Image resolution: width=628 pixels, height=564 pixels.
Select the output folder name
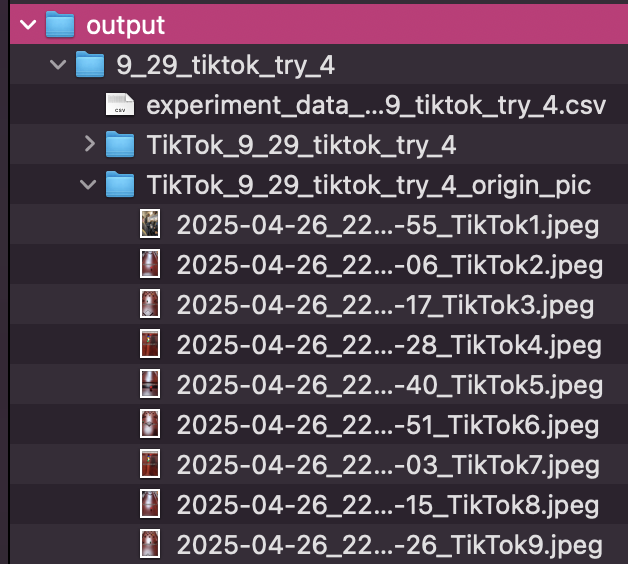tap(125, 26)
